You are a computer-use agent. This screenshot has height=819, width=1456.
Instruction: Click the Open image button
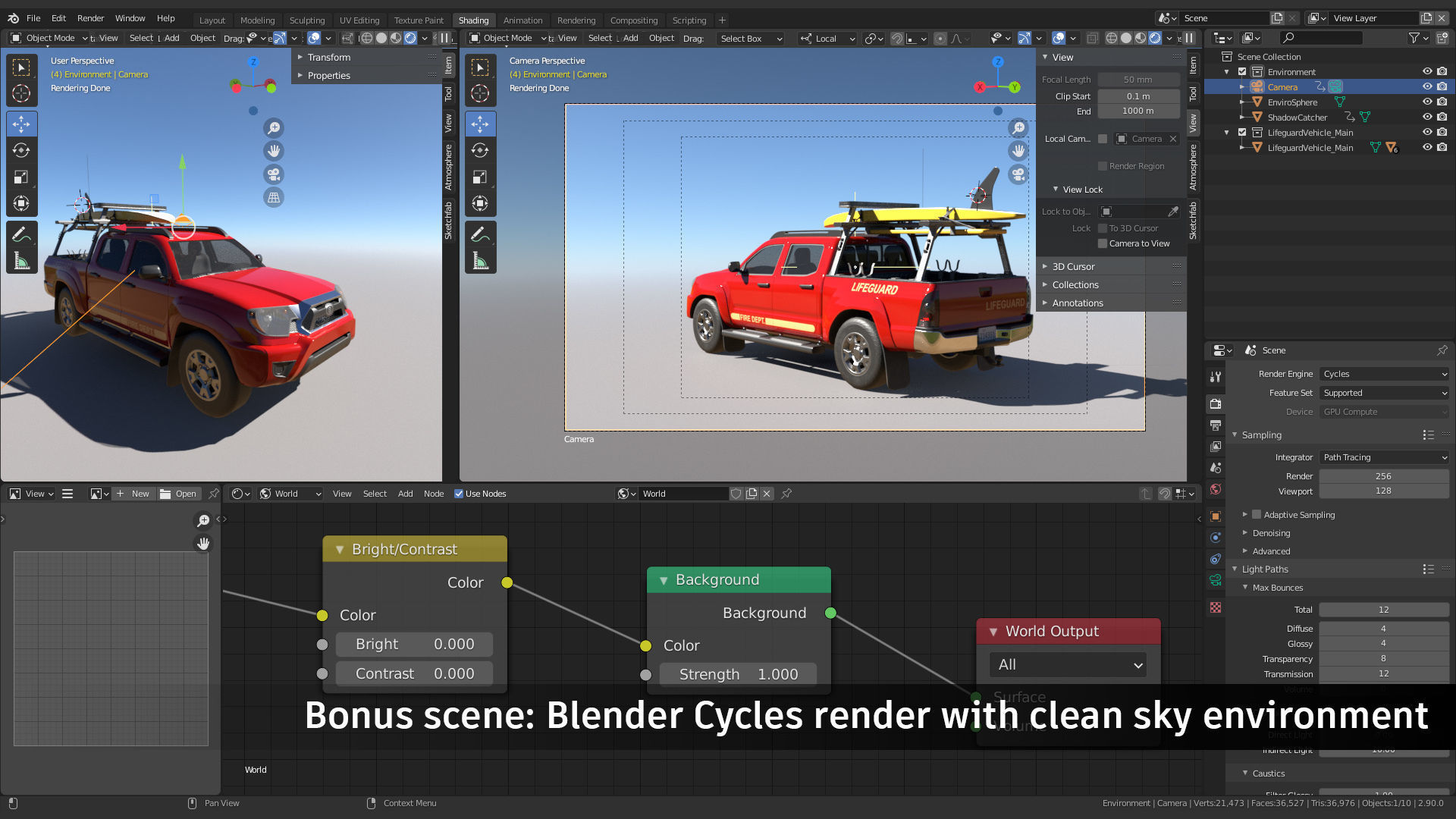(178, 494)
